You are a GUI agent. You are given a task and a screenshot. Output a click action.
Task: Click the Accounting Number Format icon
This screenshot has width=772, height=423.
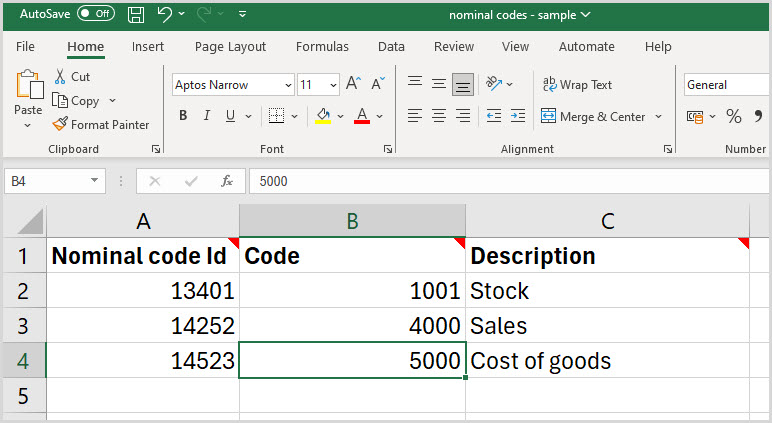click(695, 117)
